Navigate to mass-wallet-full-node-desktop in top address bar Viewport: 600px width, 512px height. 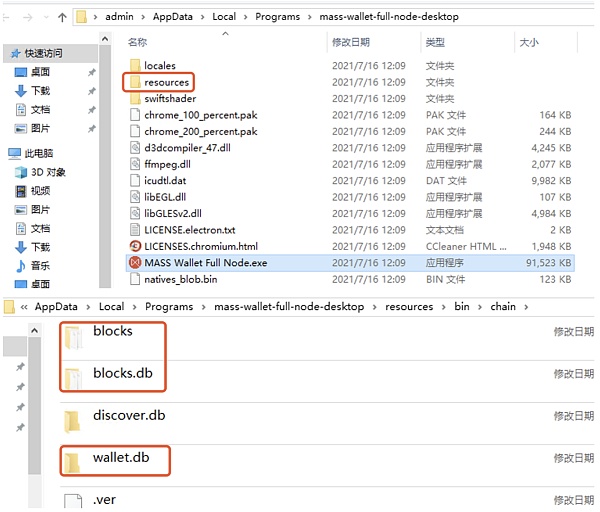389,17
